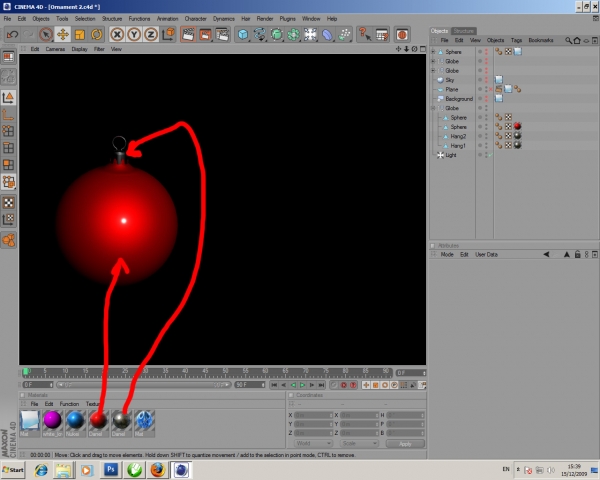The image size is (600, 480).
Task: Open the Render Settings icon
Action: coord(222,34)
